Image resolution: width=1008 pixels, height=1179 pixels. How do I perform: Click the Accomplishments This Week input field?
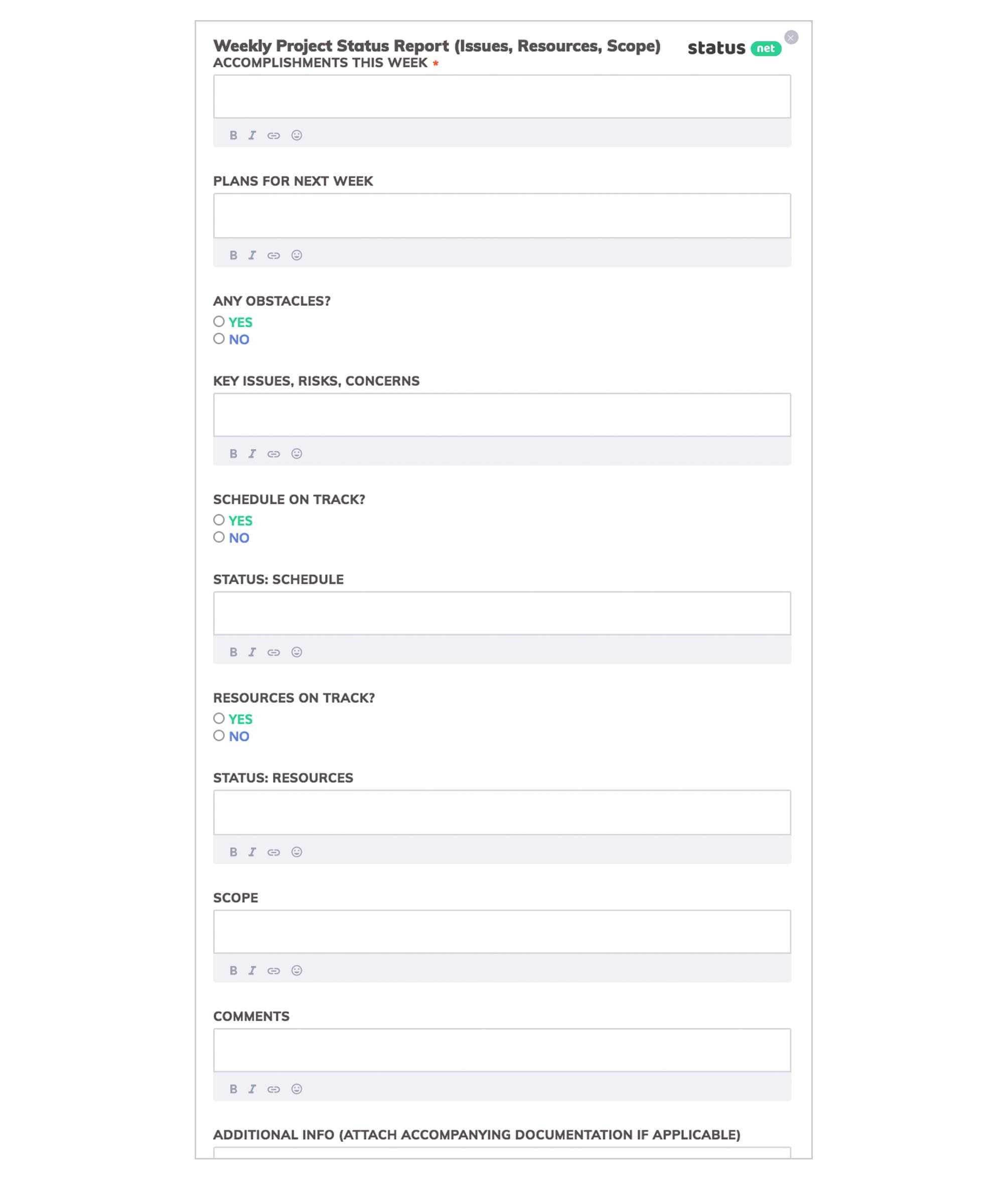(x=501, y=96)
